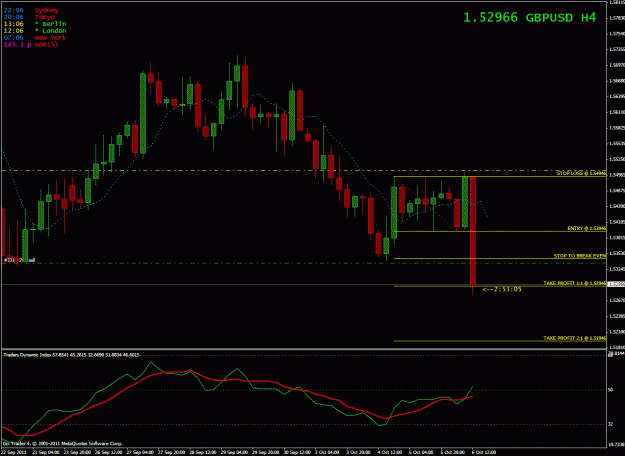This screenshot has height=456, width=625.
Task: Click the 6 Oct 12:00 time axis label
Action: [x=483, y=452]
